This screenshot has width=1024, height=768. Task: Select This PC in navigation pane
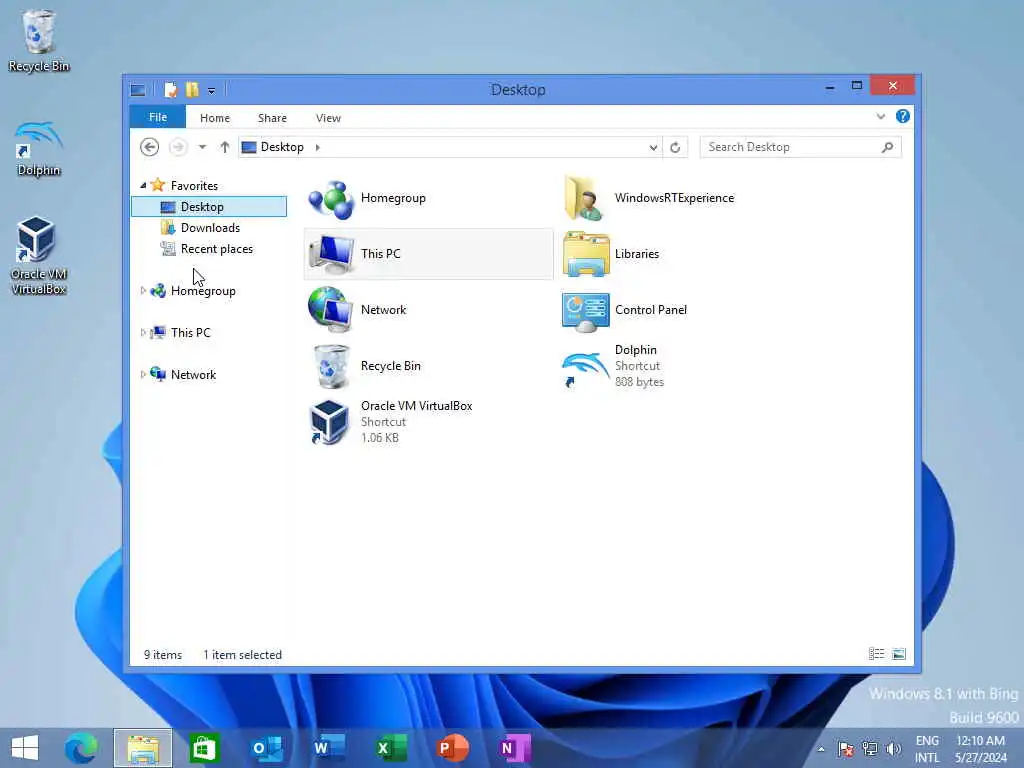190,333
